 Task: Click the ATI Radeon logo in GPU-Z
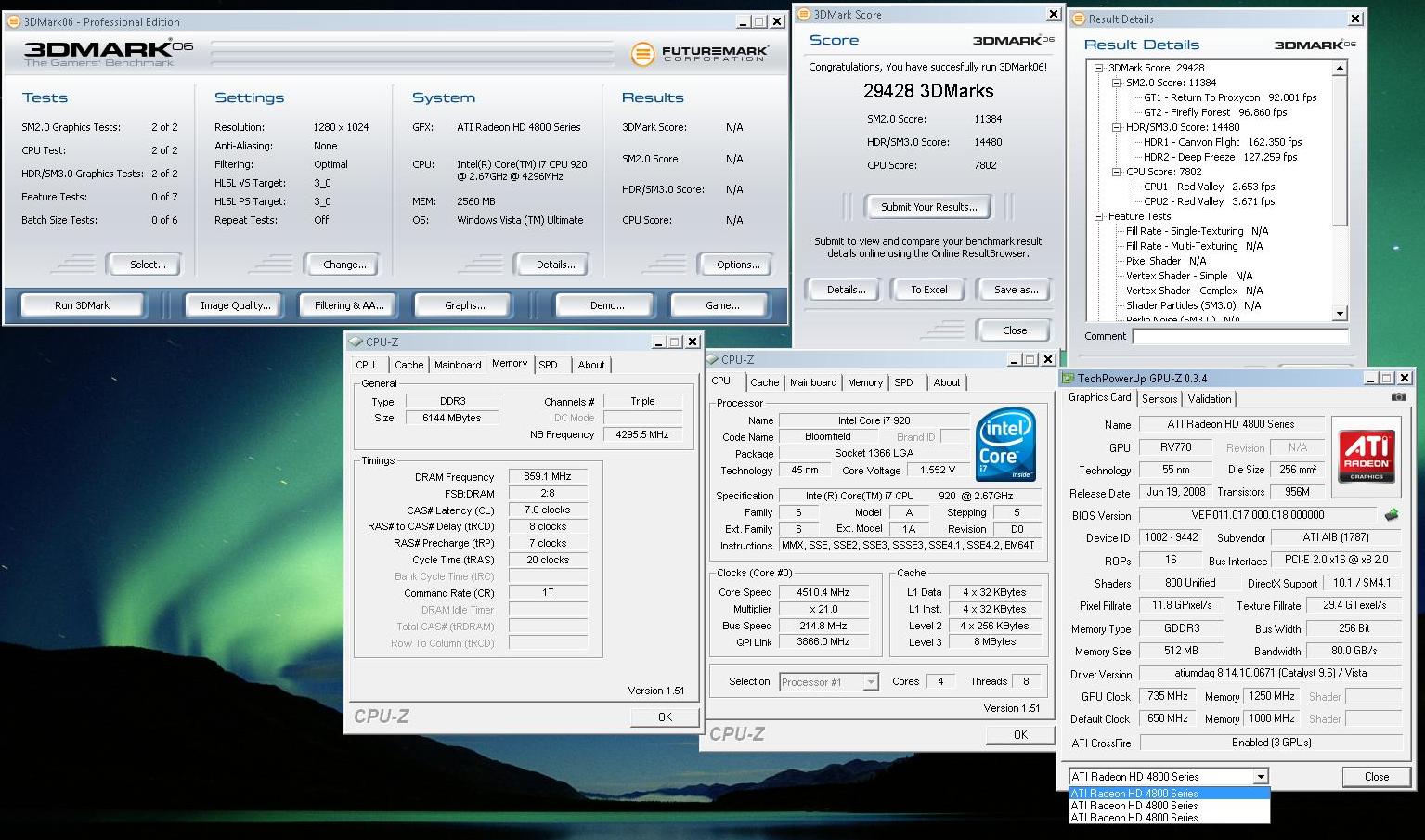[1367, 456]
